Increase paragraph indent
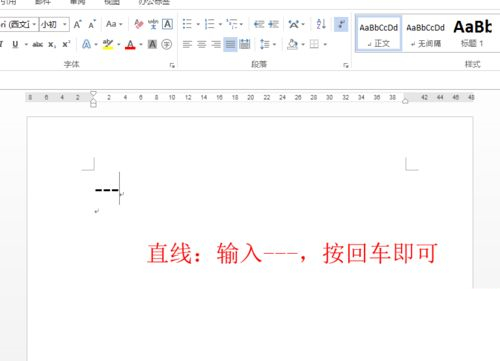The image size is (500, 361). (273, 24)
